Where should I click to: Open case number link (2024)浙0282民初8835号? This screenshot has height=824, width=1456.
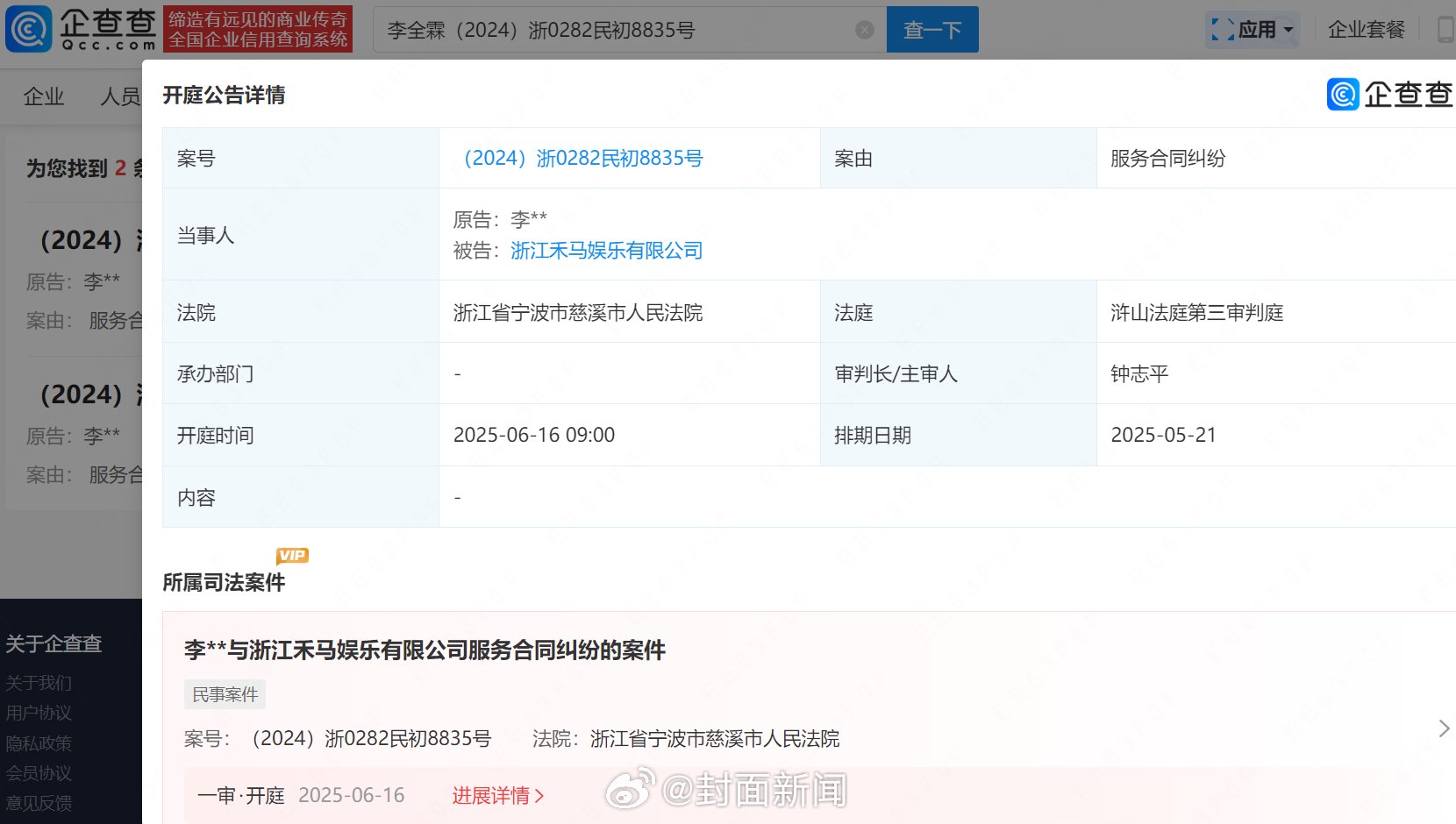tap(582, 158)
